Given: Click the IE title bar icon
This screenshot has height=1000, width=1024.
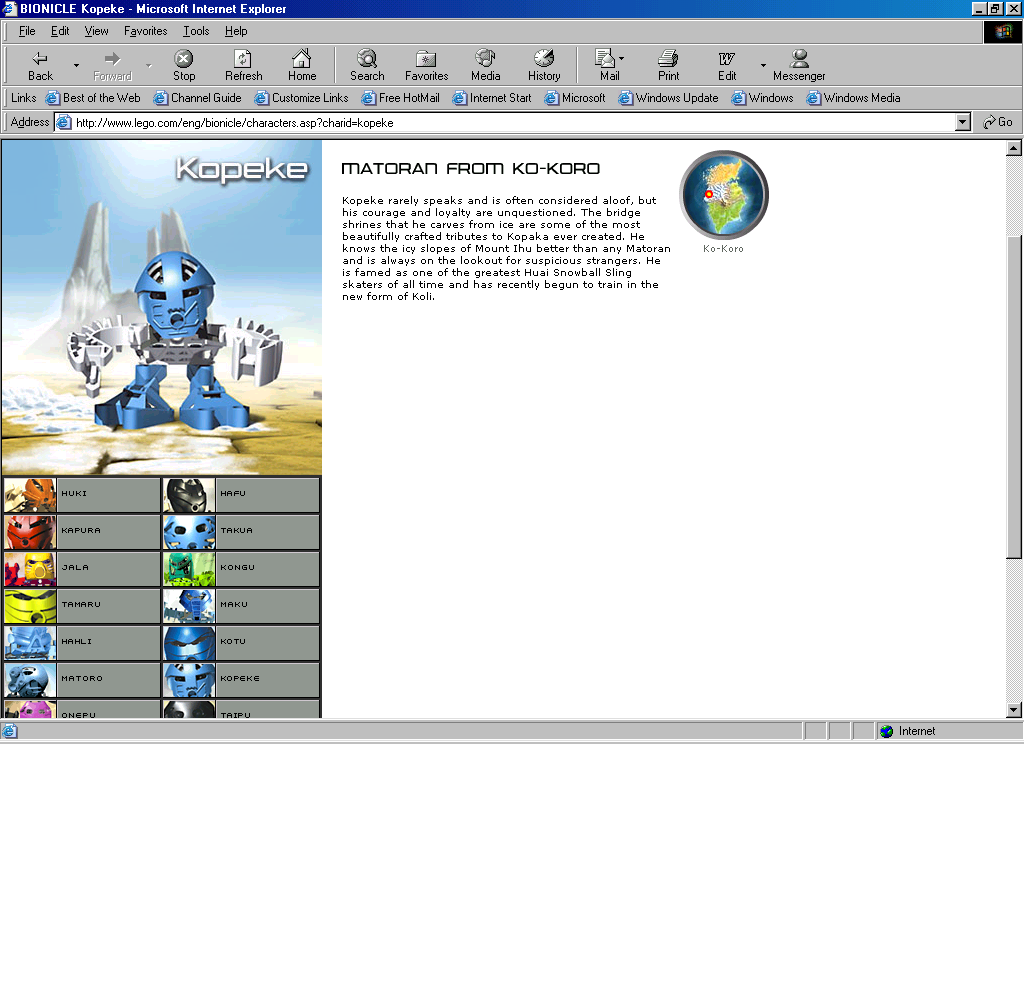Looking at the screenshot, I should [x=9, y=8].
